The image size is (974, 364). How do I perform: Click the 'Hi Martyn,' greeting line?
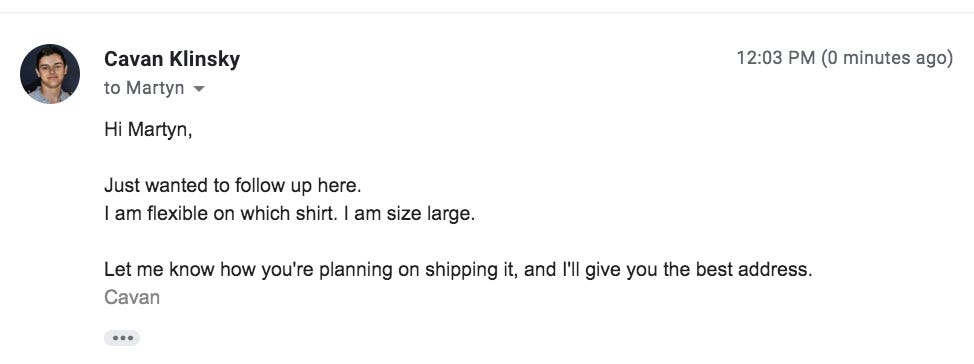pyautogui.click(x=148, y=130)
